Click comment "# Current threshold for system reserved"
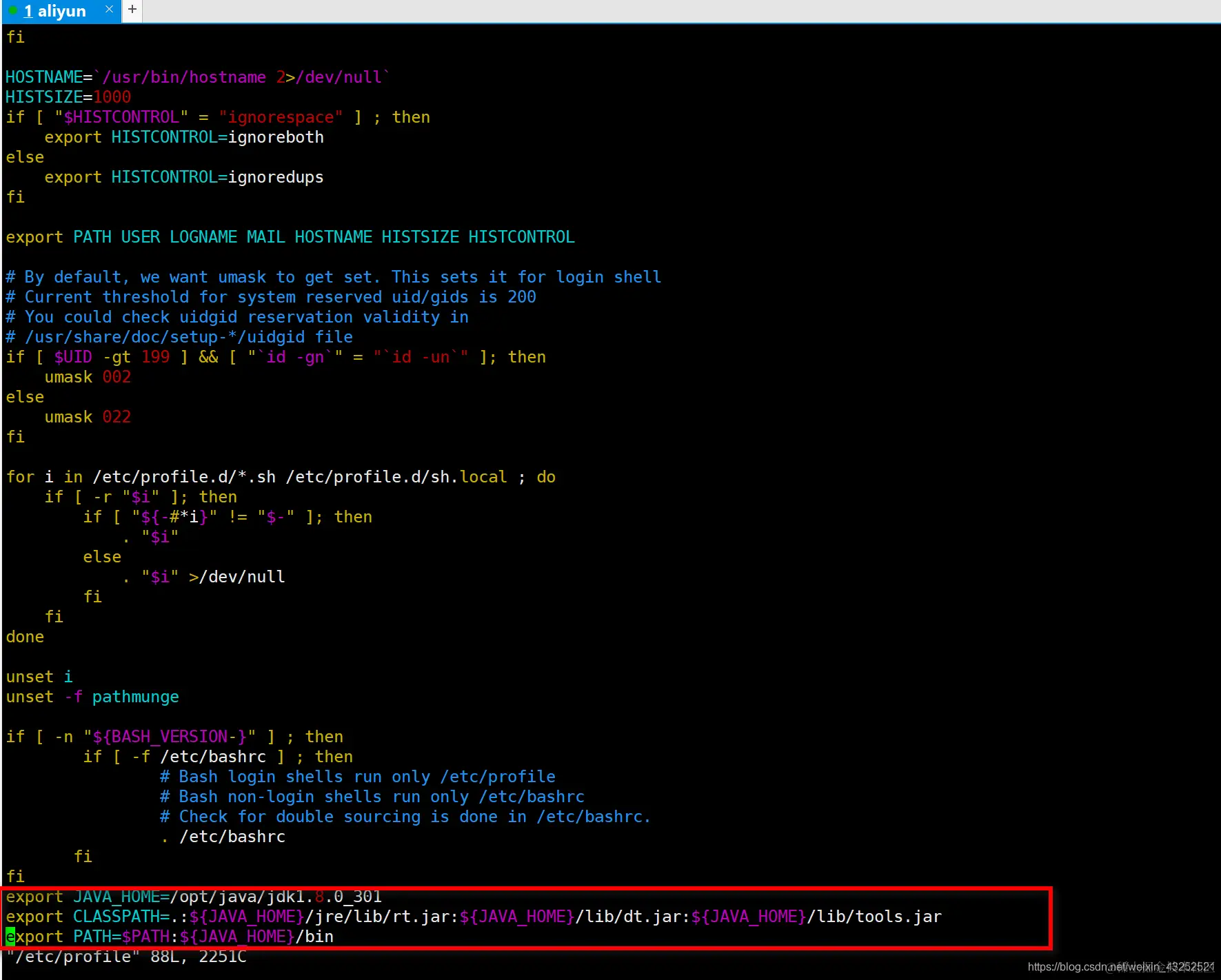The height and width of the screenshot is (980, 1221). (x=271, y=297)
